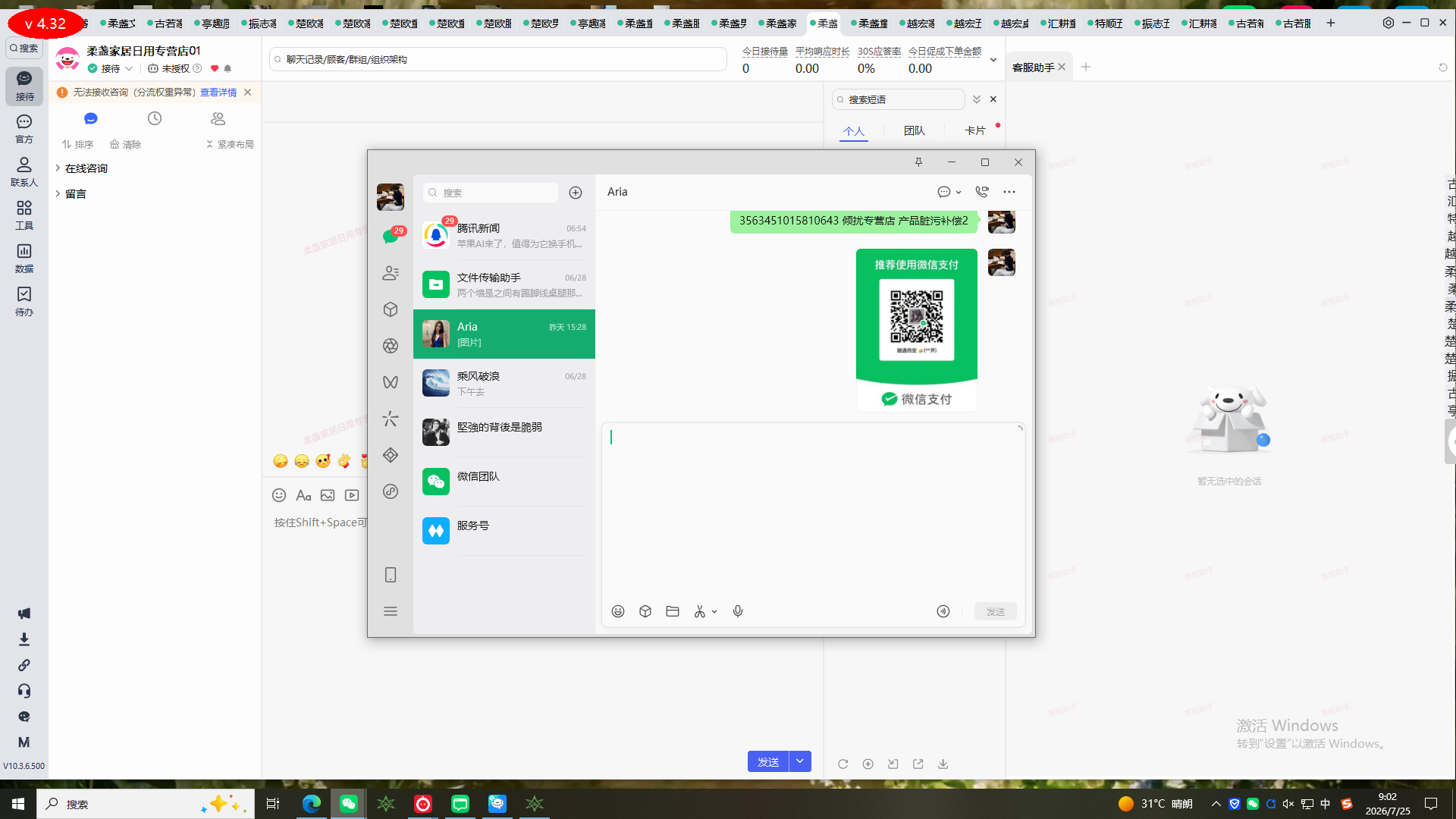Open WeChat contacts icon in sidebar
Image resolution: width=1456 pixels, height=819 pixels.
391,273
